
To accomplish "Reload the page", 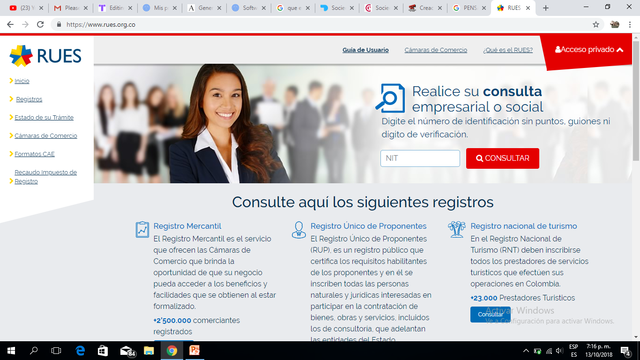I will click(40, 24).
